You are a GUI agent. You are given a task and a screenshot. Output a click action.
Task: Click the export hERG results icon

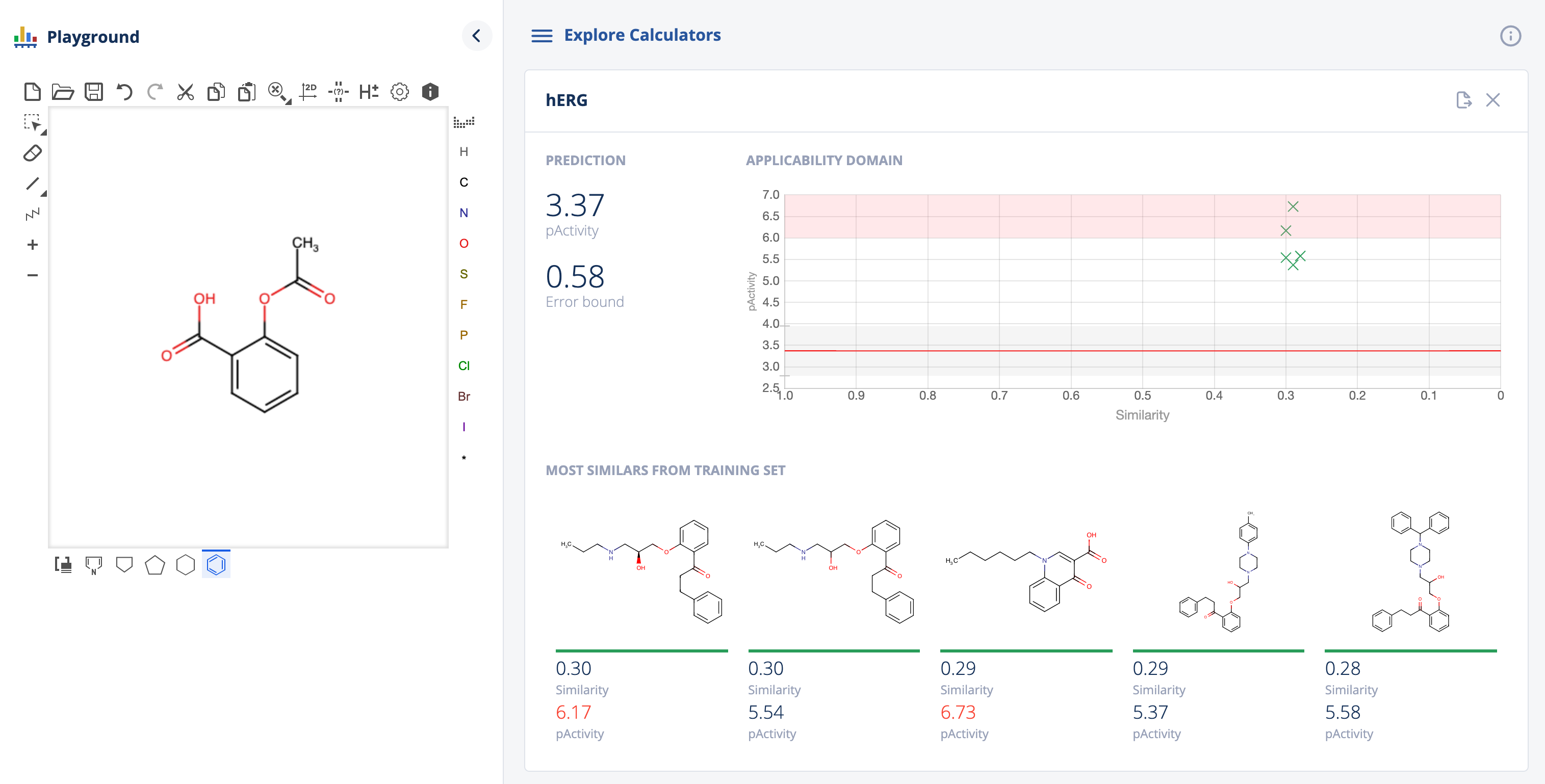(x=1463, y=100)
